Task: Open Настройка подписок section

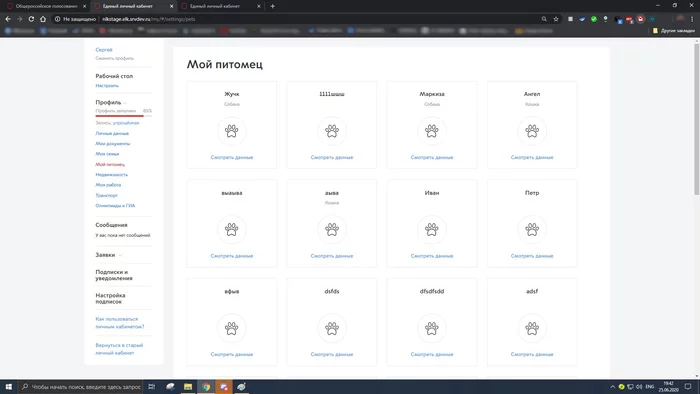Action: click(110, 299)
